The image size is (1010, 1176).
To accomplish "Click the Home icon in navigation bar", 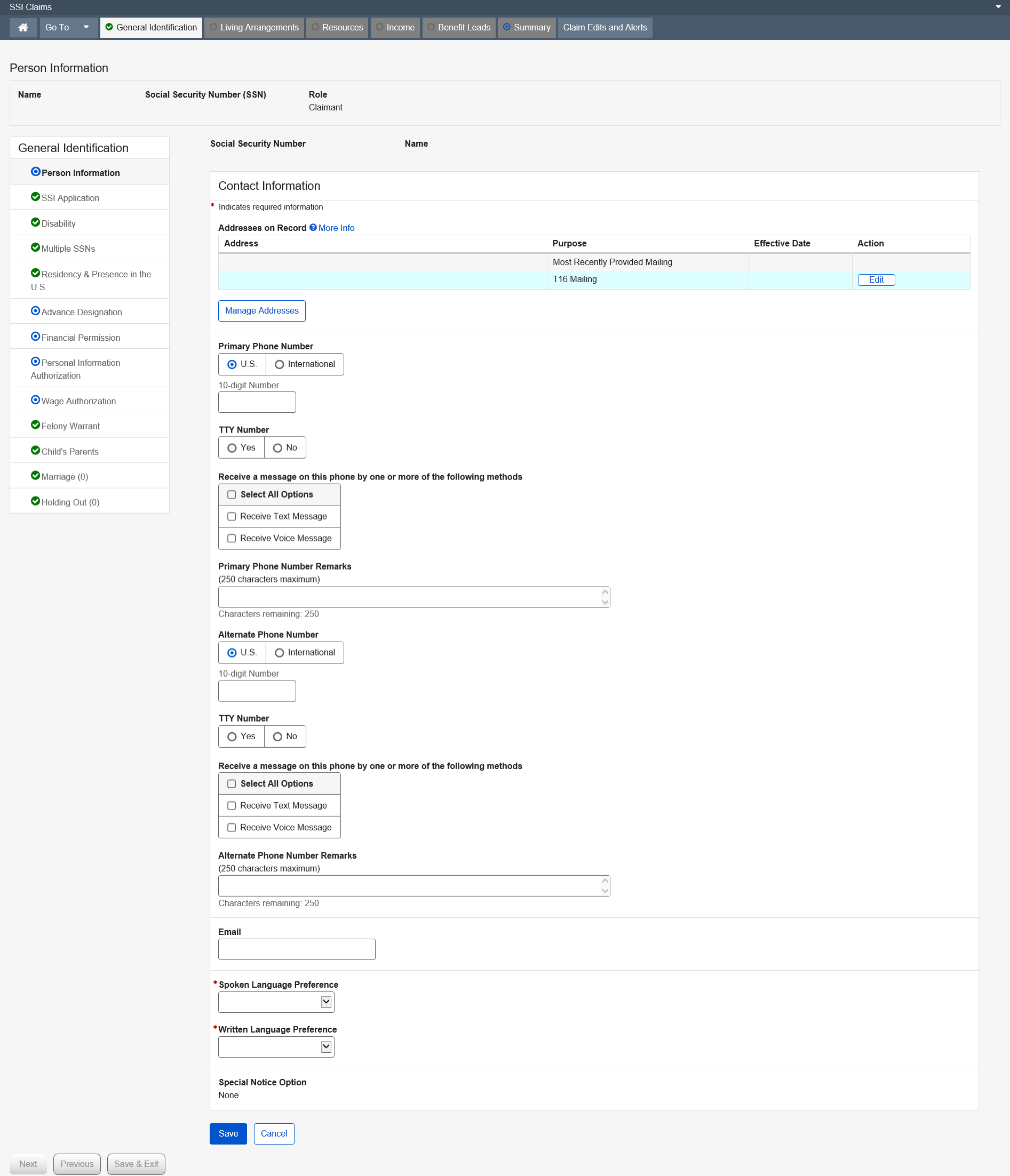I will point(23,27).
